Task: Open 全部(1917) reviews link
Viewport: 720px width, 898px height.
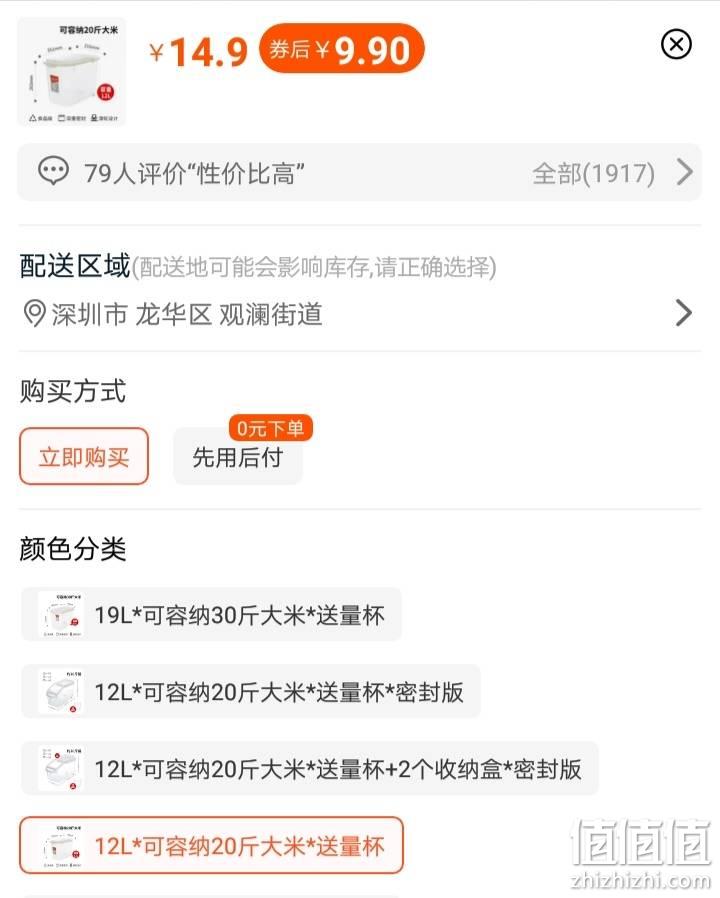Action: point(593,173)
